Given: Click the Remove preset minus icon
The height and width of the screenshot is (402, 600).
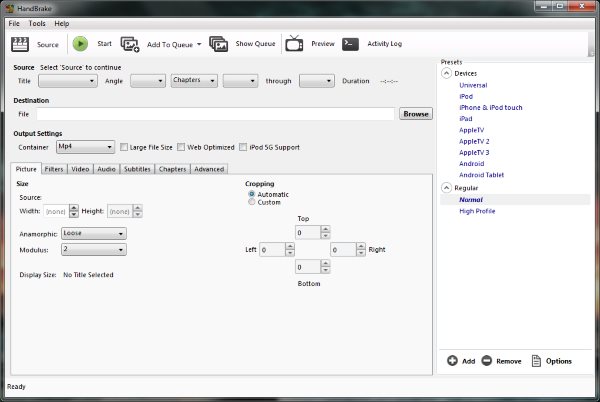Looking at the screenshot, I should (x=486, y=360).
